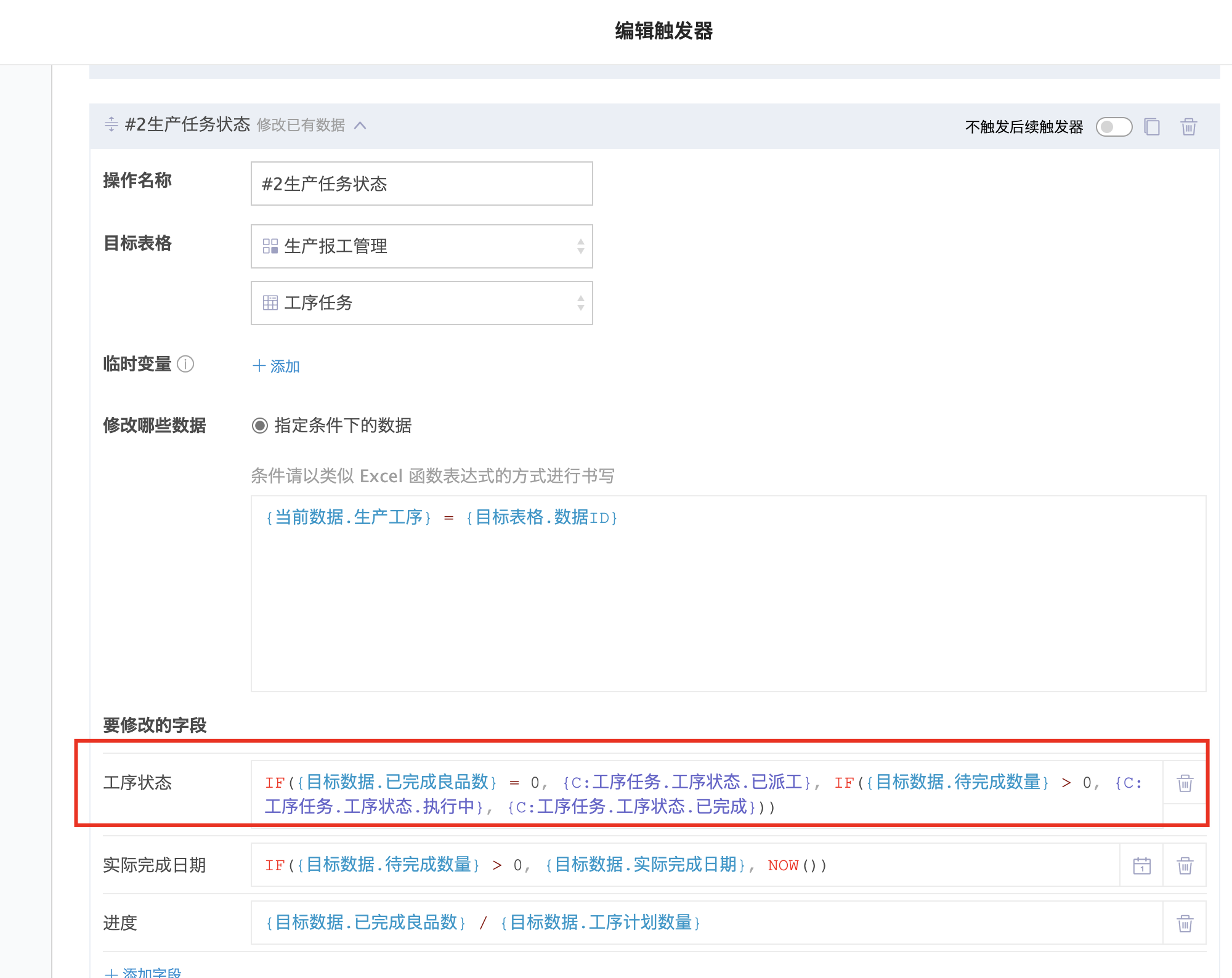Screen dimensions: 1232x978
Task: Click 添加 to add a temporary variable
Action: coord(276,366)
